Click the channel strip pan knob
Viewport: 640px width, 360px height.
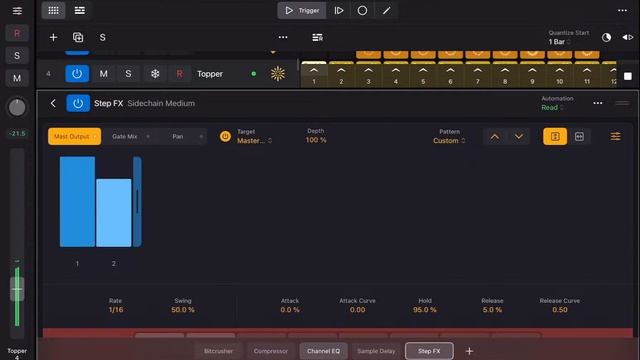(17, 107)
